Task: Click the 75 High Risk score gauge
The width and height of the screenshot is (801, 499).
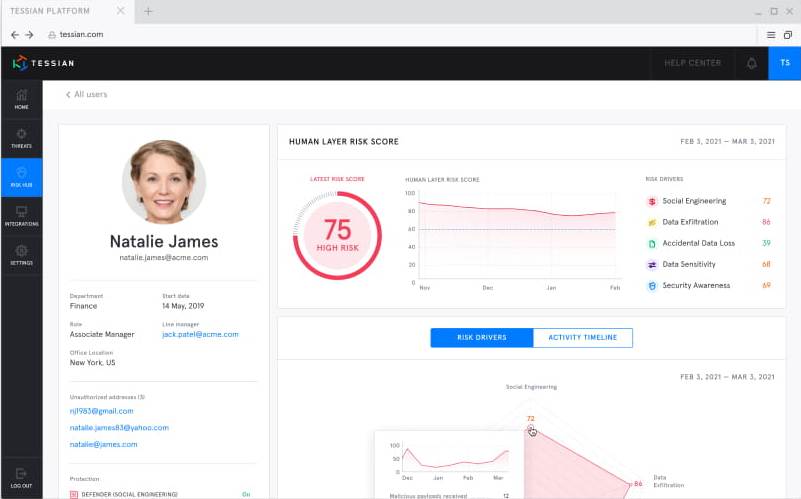Action: [x=337, y=236]
